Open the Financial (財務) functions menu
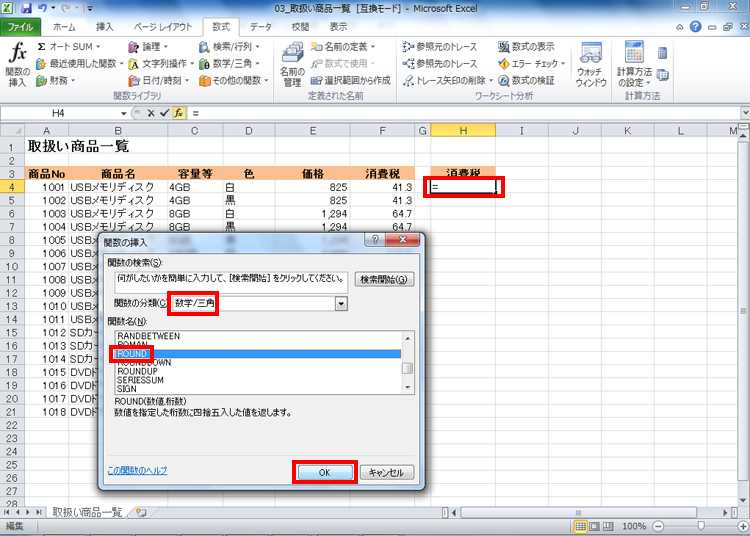This screenshot has height=536, width=750. pos(56,80)
